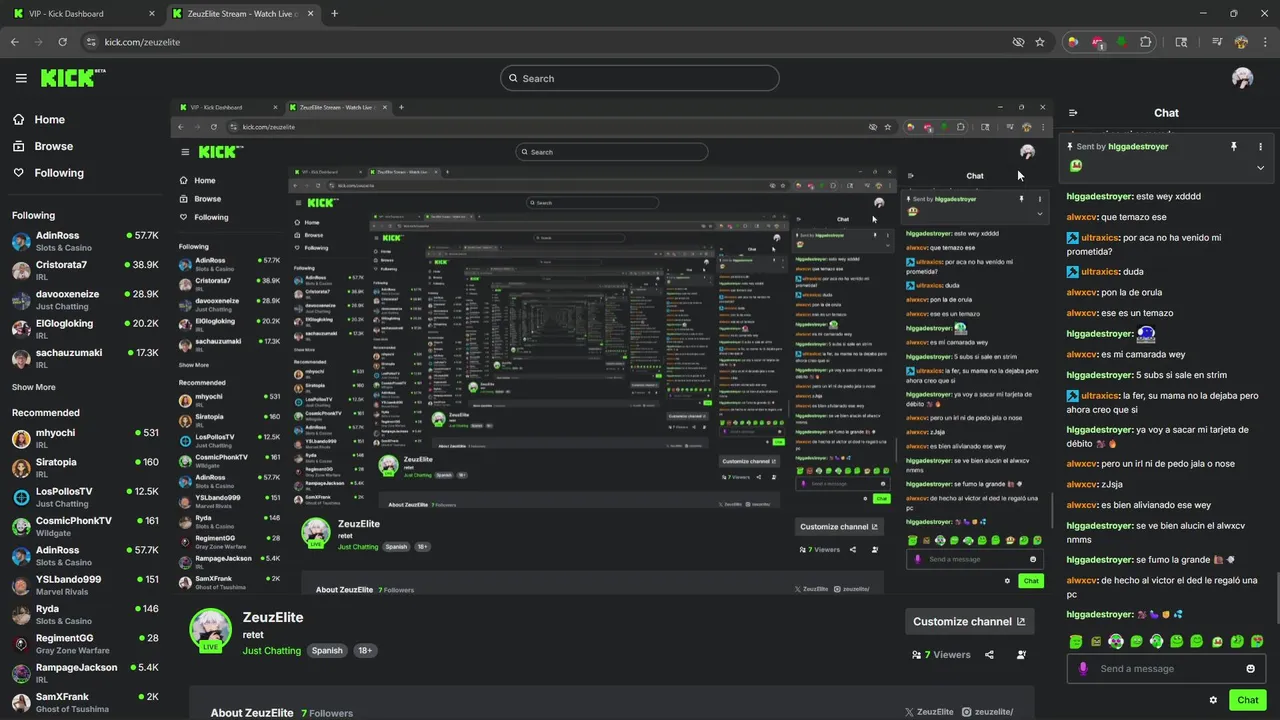1280x720 pixels.
Task: Open the LosPollosTV channel in the sidebar
Action: click(85, 497)
